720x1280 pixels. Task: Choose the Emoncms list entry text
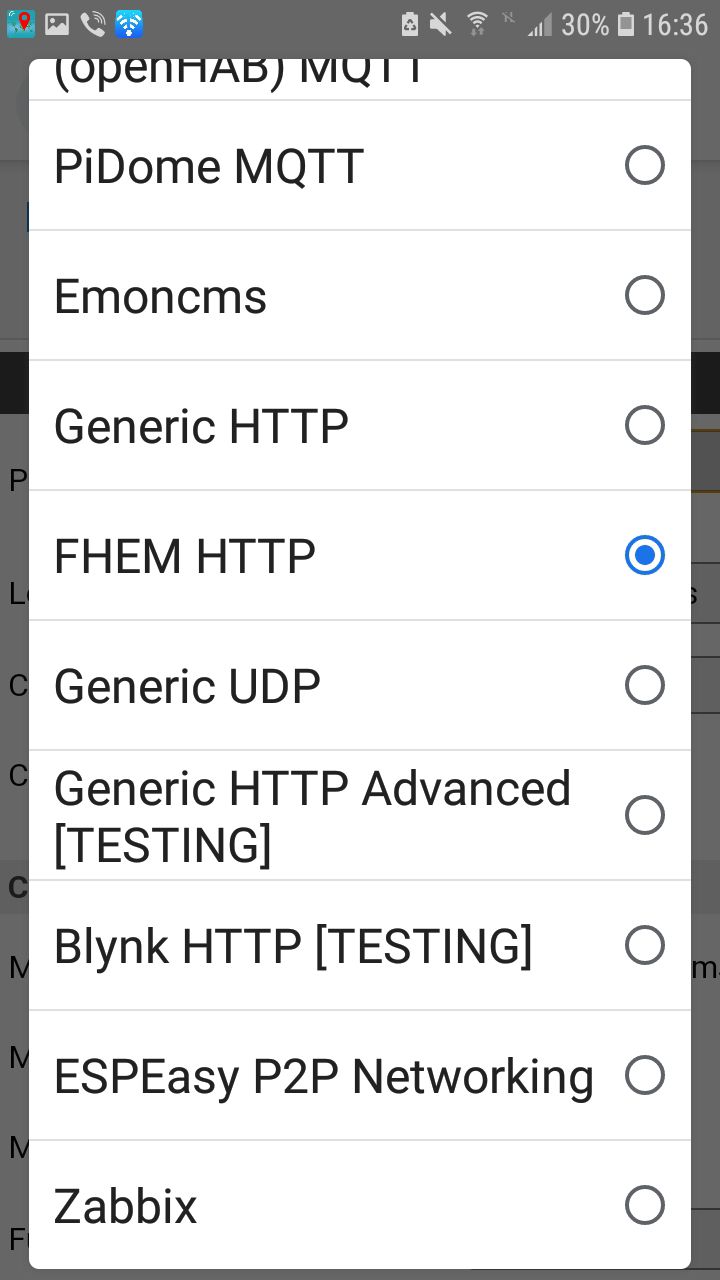pyautogui.click(x=160, y=296)
